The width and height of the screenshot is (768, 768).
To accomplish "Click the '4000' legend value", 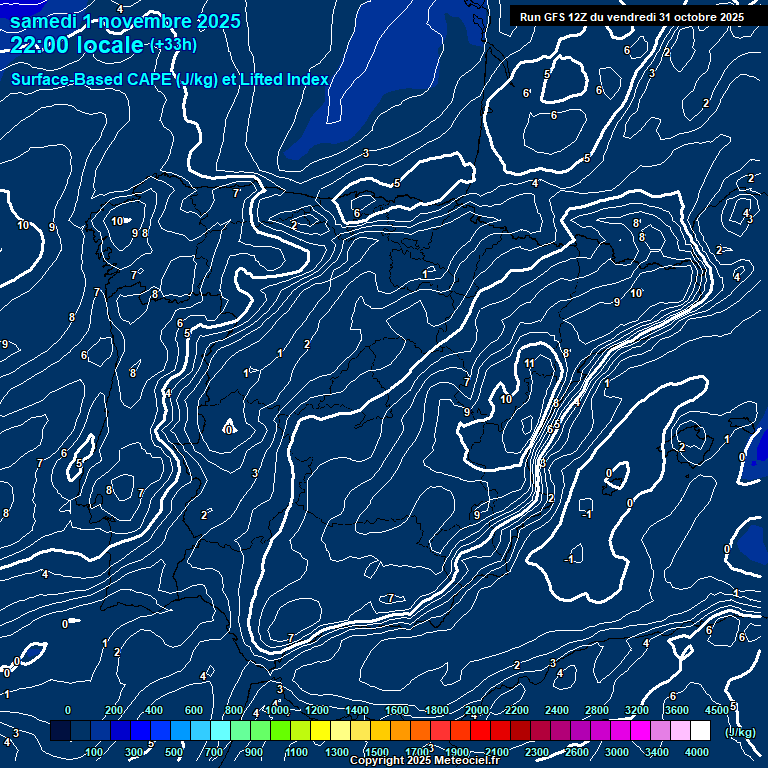I will 696,752.
